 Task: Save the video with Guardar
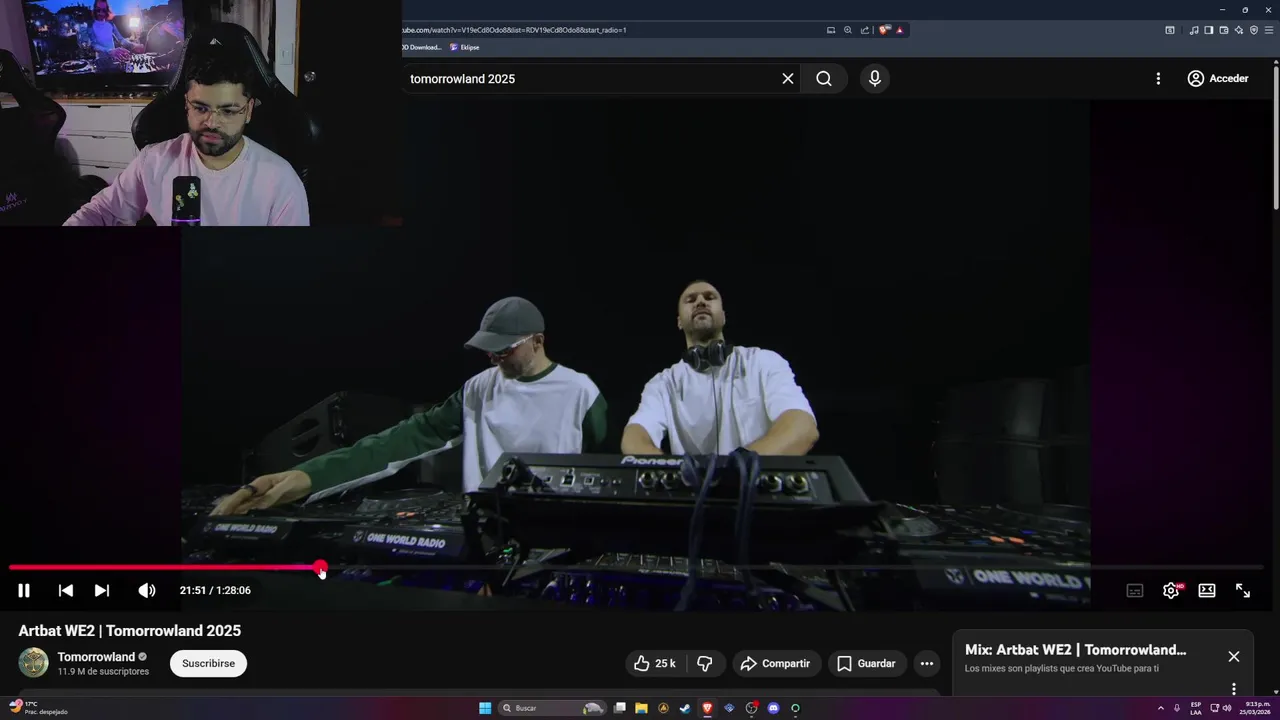click(x=867, y=663)
